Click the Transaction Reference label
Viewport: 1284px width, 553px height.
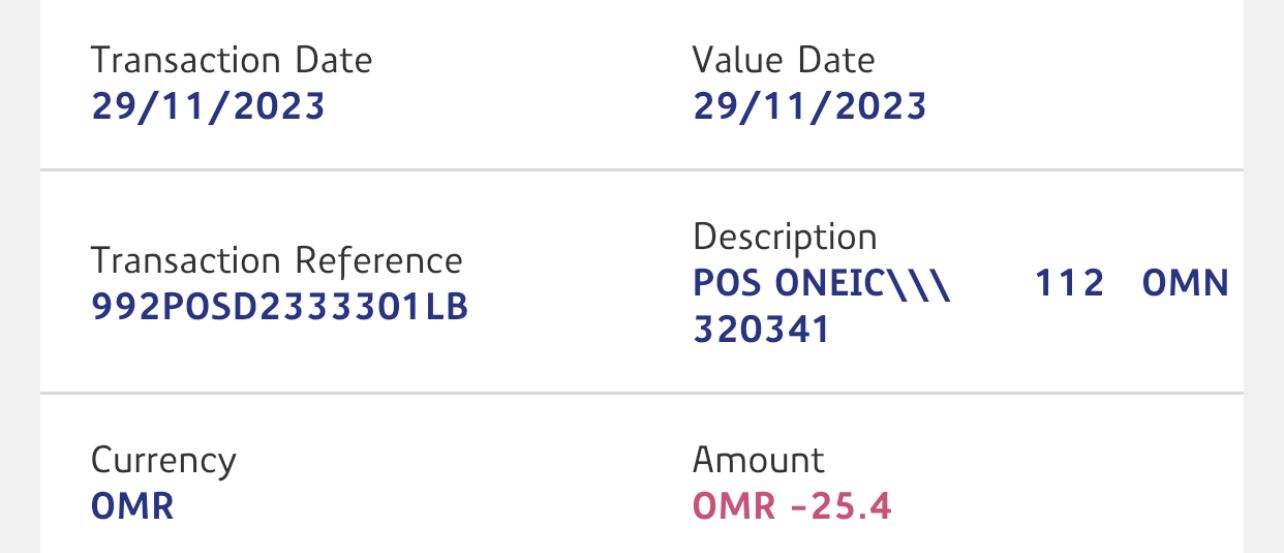click(x=276, y=261)
